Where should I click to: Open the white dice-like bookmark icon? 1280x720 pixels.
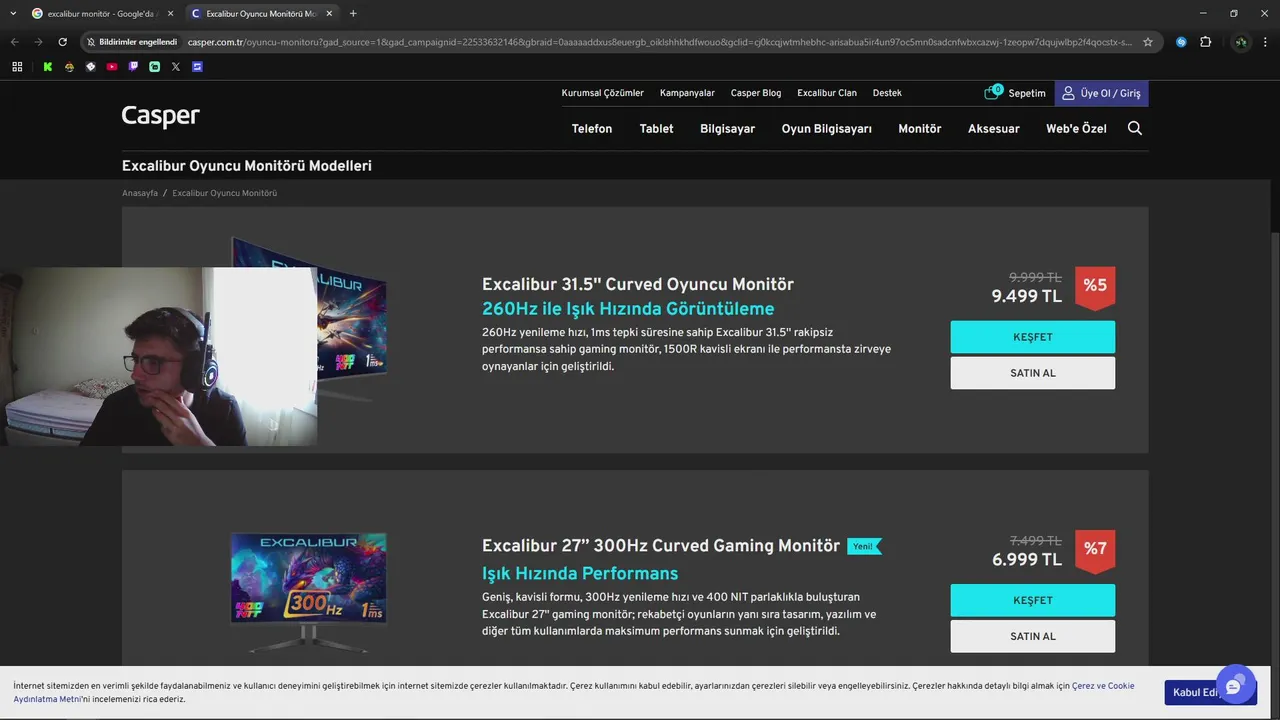pyautogui.click(x=90, y=67)
